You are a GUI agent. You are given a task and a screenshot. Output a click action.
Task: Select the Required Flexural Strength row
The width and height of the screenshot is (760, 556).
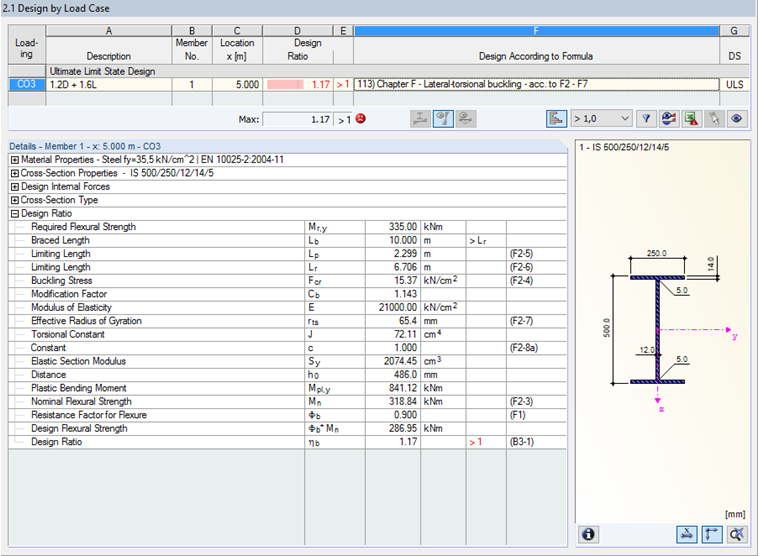(287, 227)
